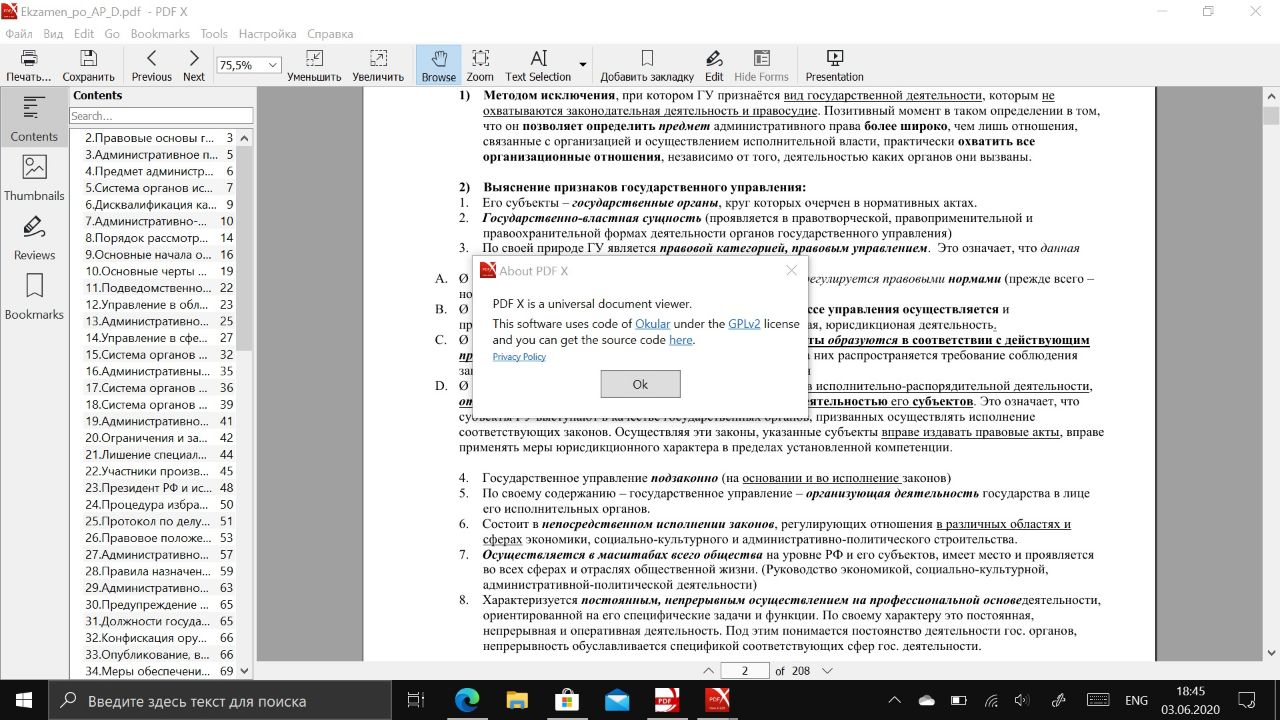Open the Reviews side panel

[x=34, y=238]
